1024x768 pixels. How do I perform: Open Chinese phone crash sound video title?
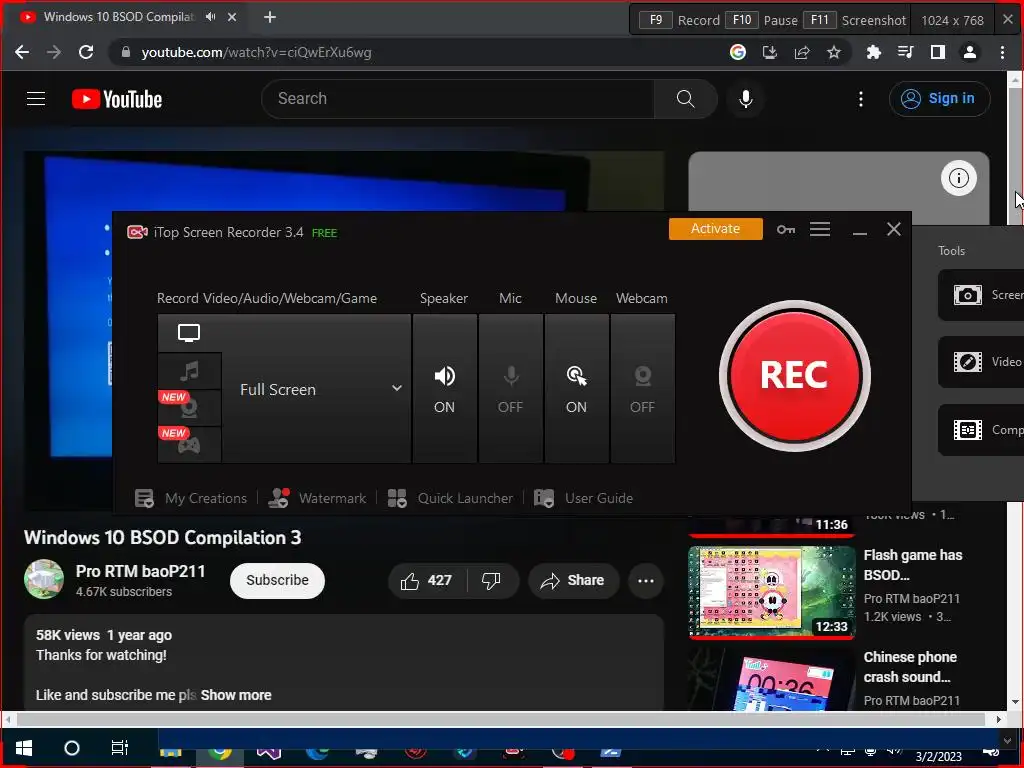[x=910, y=667]
